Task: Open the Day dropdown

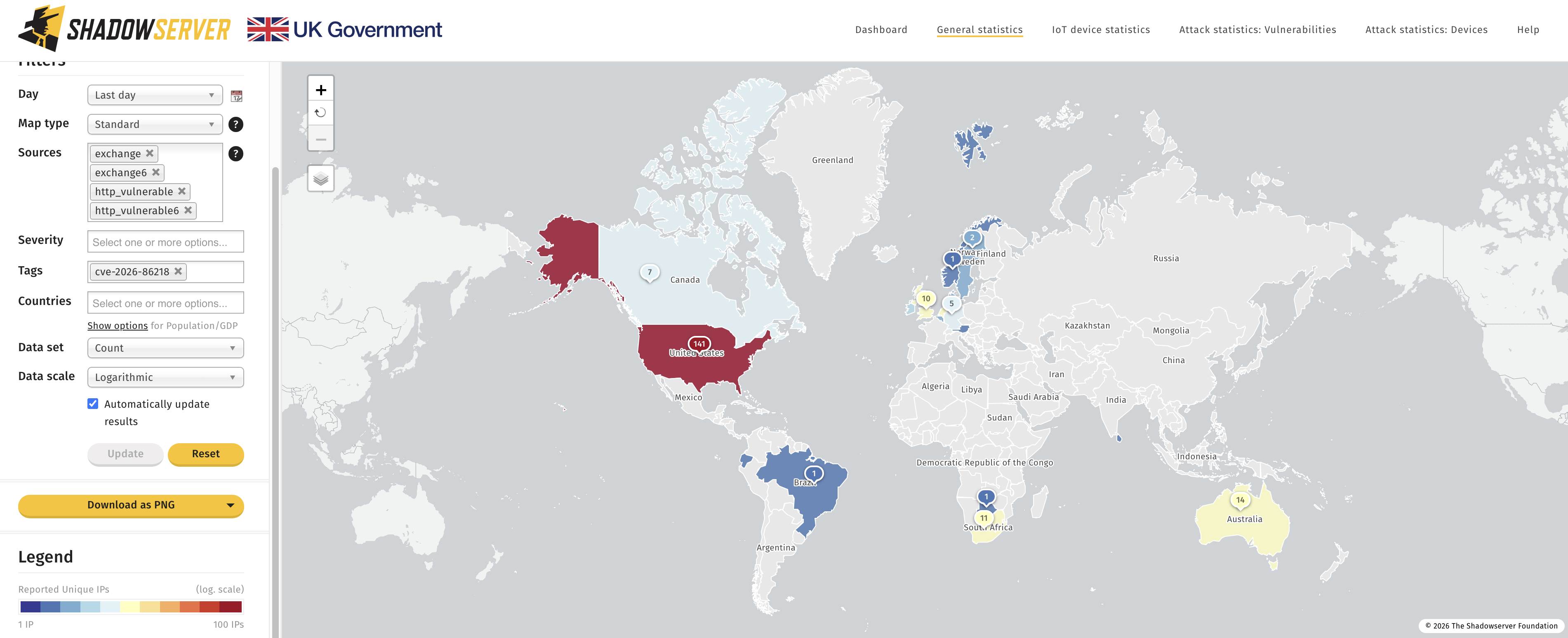Action: click(155, 95)
